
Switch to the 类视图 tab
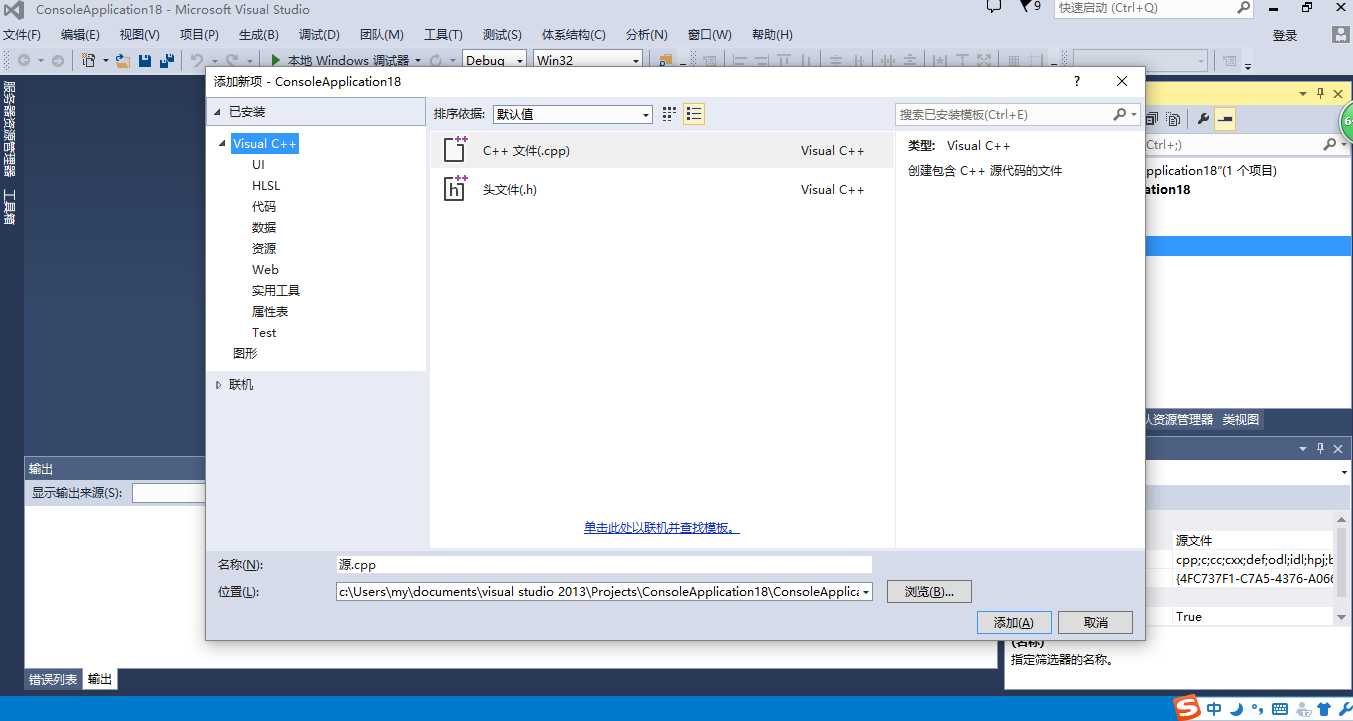pyautogui.click(x=1241, y=420)
